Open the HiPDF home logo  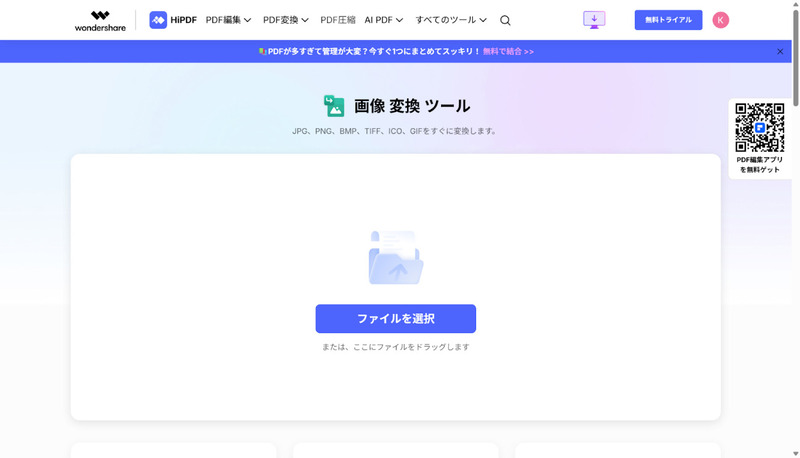[x=173, y=20]
